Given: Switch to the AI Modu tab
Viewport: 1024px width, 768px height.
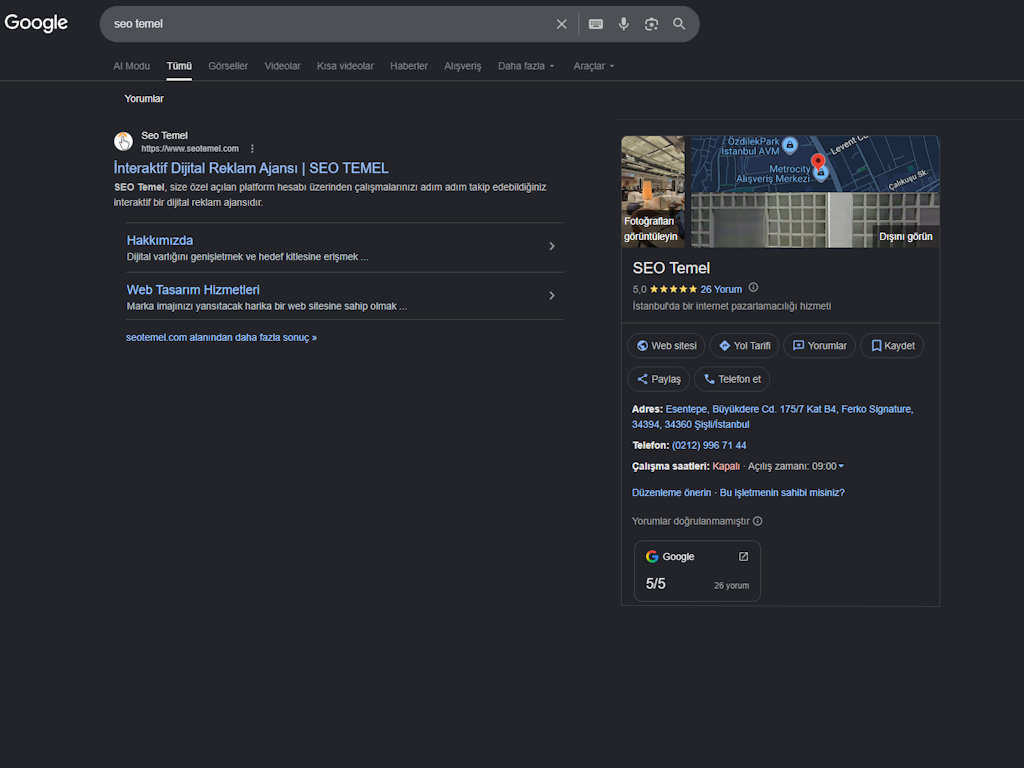Looking at the screenshot, I should coord(131,66).
